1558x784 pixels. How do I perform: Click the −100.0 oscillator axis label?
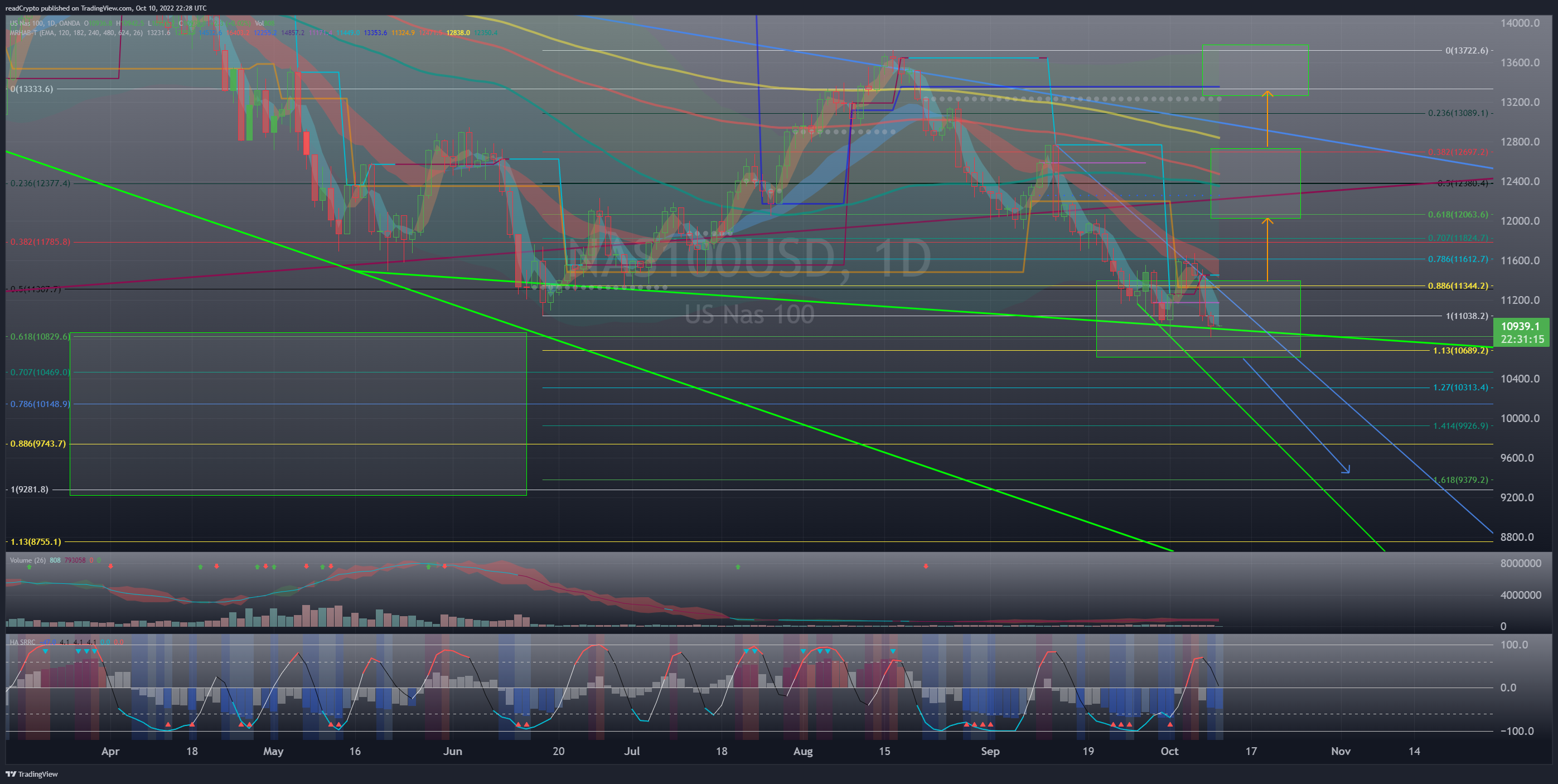pyautogui.click(x=1517, y=731)
